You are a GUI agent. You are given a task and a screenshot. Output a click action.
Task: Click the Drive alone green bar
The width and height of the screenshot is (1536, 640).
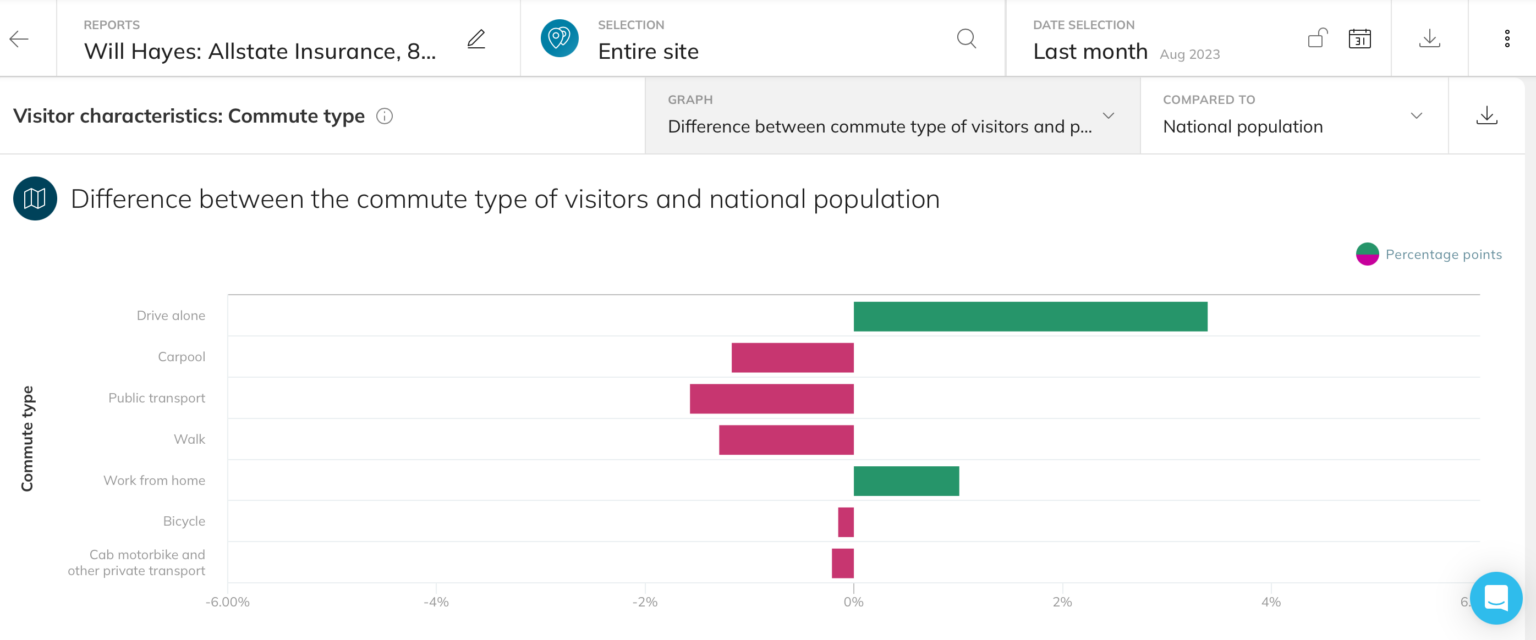[x=1030, y=315]
